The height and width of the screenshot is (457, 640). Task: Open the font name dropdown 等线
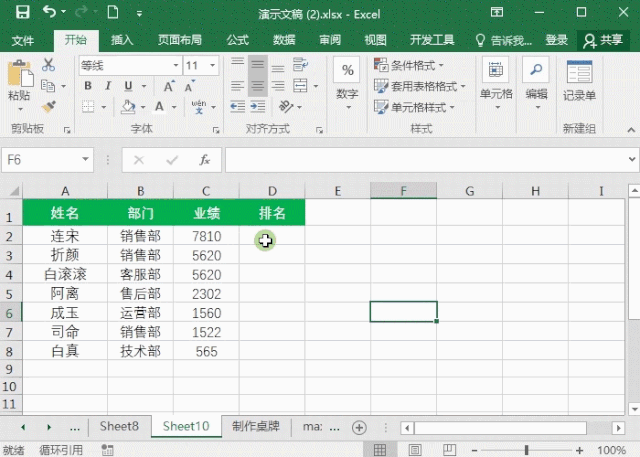pos(176,65)
